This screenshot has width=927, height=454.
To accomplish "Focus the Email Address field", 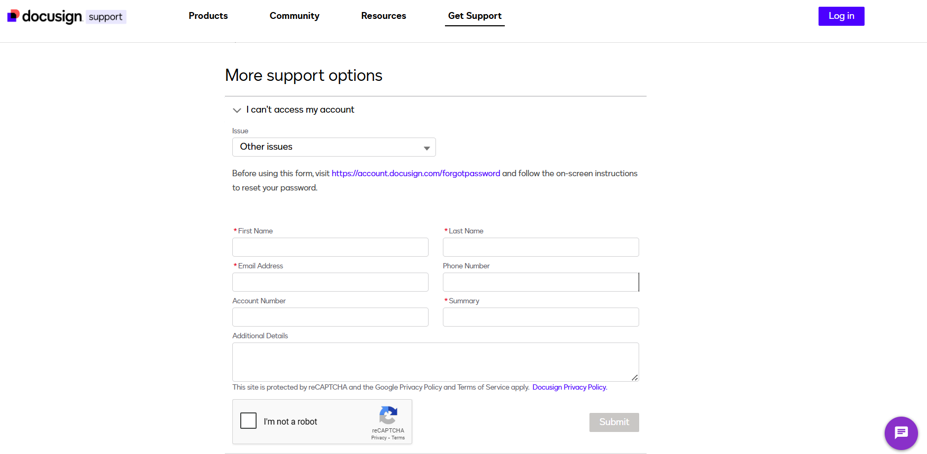I will click(x=330, y=282).
